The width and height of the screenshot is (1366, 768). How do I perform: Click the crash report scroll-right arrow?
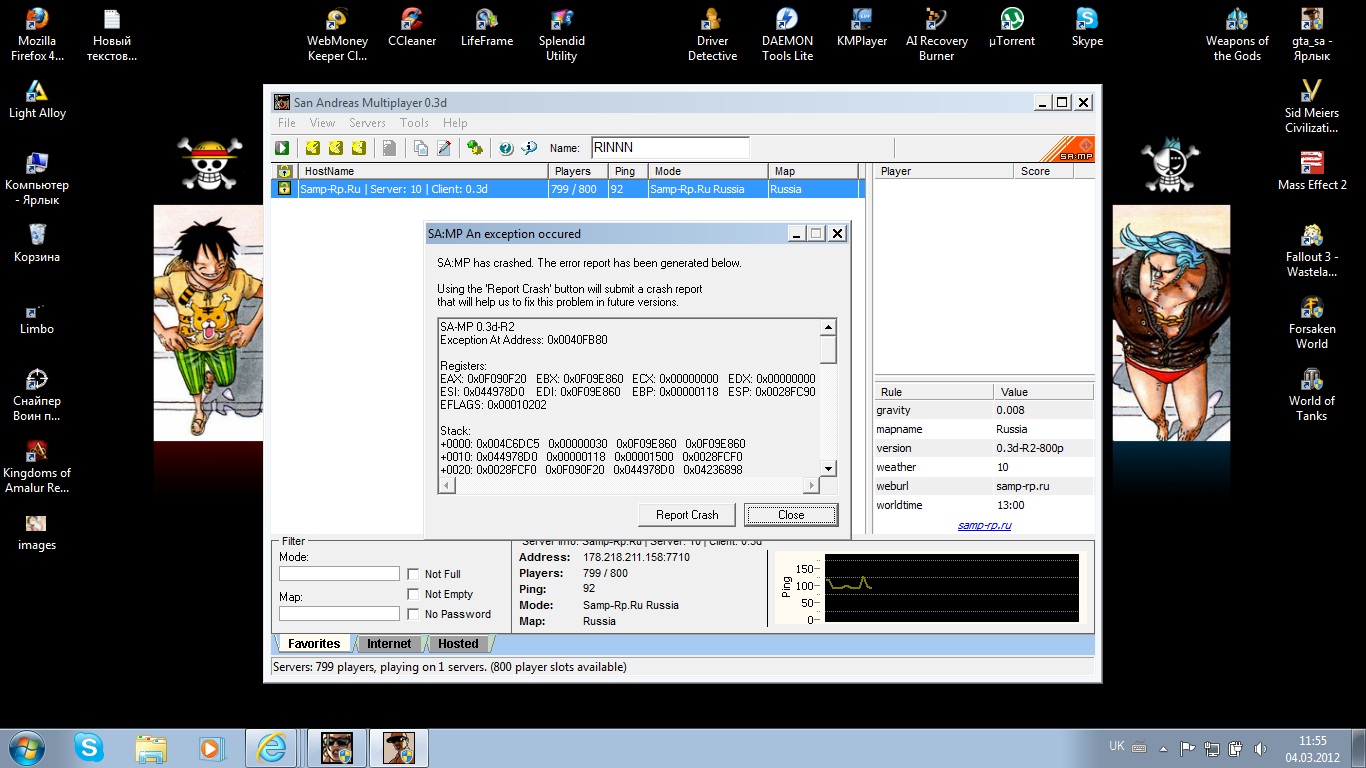812,485
